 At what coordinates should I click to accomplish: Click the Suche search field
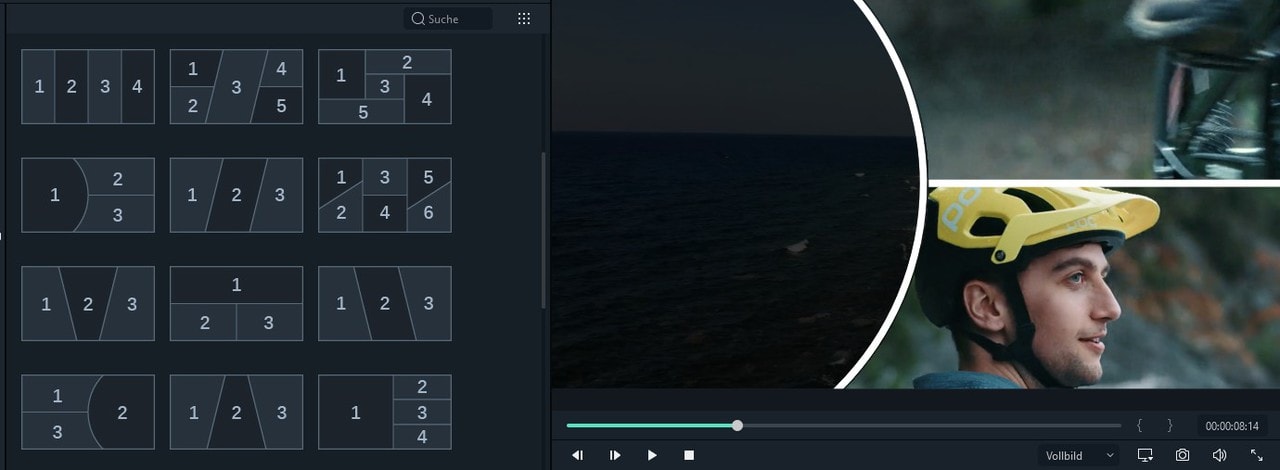click(449, 19)
